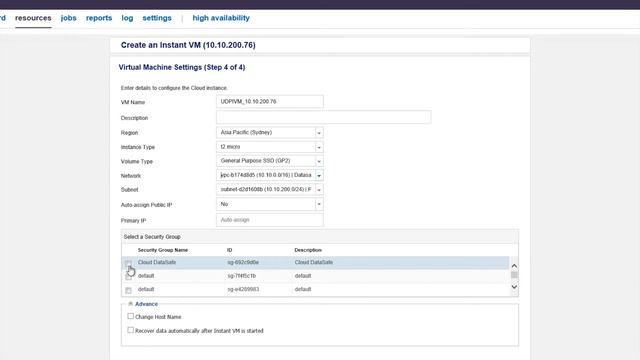640x360 pixels.
Task: Enable Recover data automatically checkbox
Action: click(131, 330)
